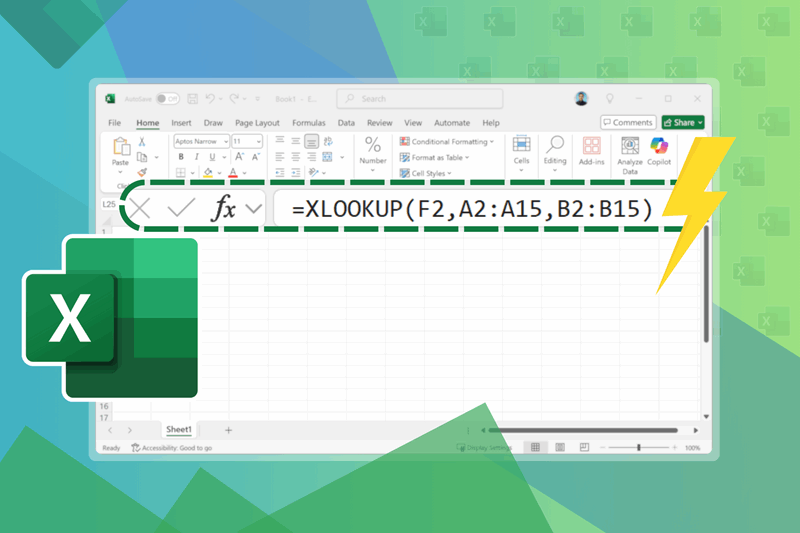Adjust the zoom slider in status bar

[639, 448]
